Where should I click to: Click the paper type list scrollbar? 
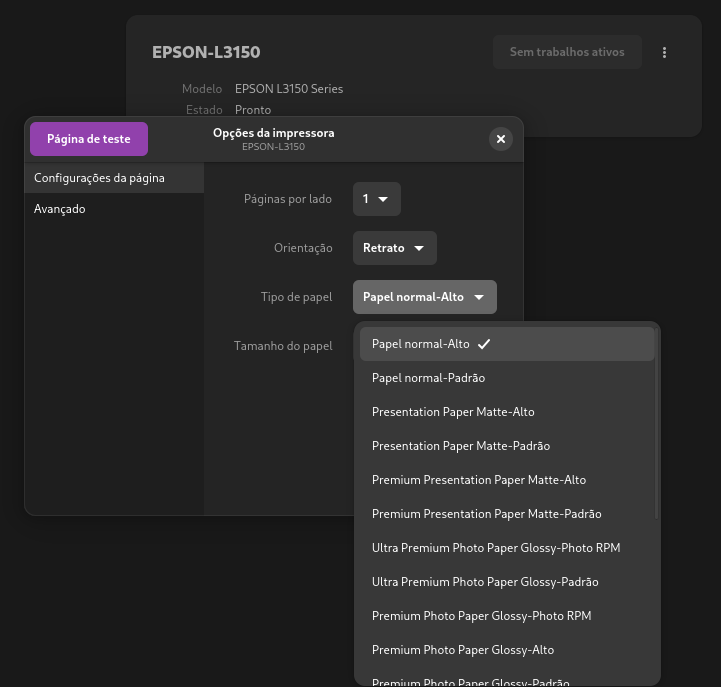click(657, 423)
